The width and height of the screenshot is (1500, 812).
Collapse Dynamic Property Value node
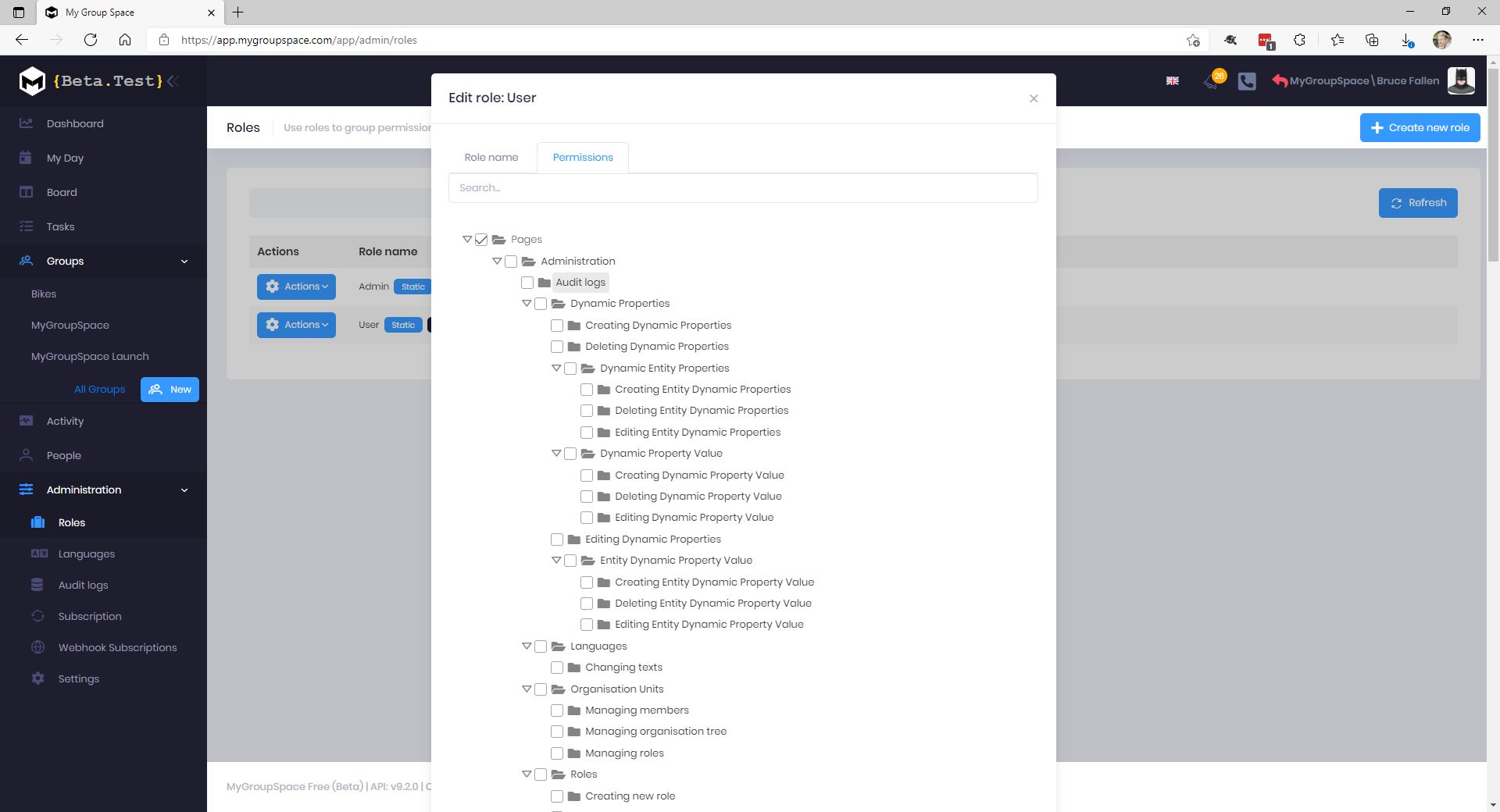point(556,454)
